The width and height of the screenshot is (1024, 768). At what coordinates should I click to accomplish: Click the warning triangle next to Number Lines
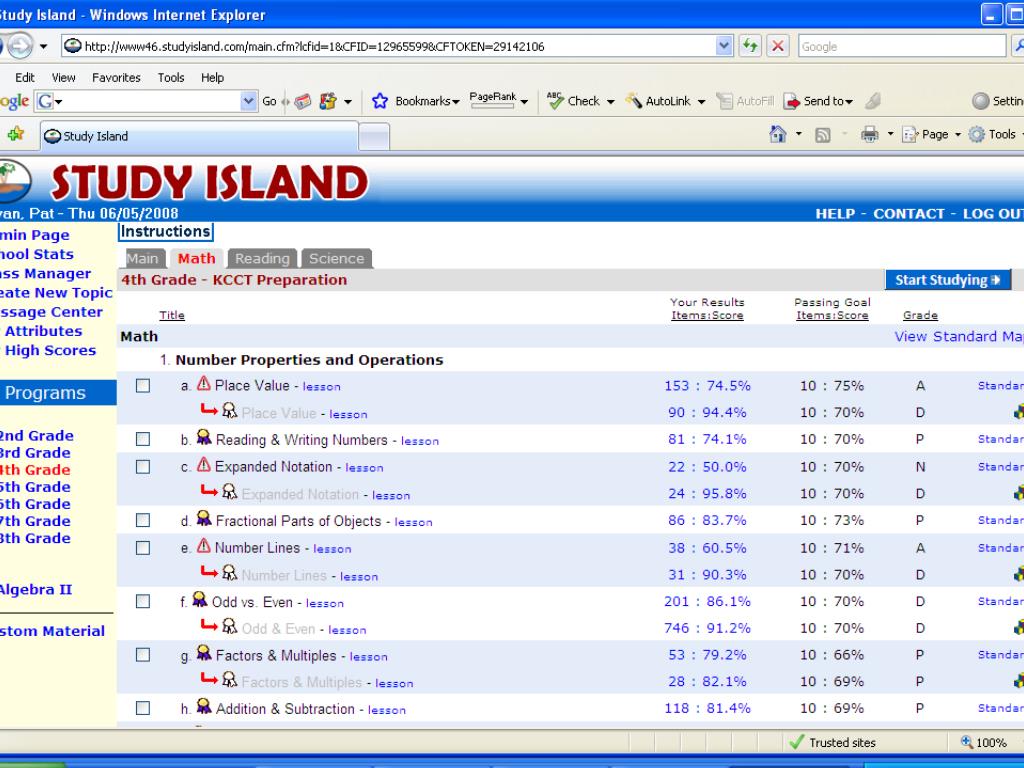click(204, 545)
